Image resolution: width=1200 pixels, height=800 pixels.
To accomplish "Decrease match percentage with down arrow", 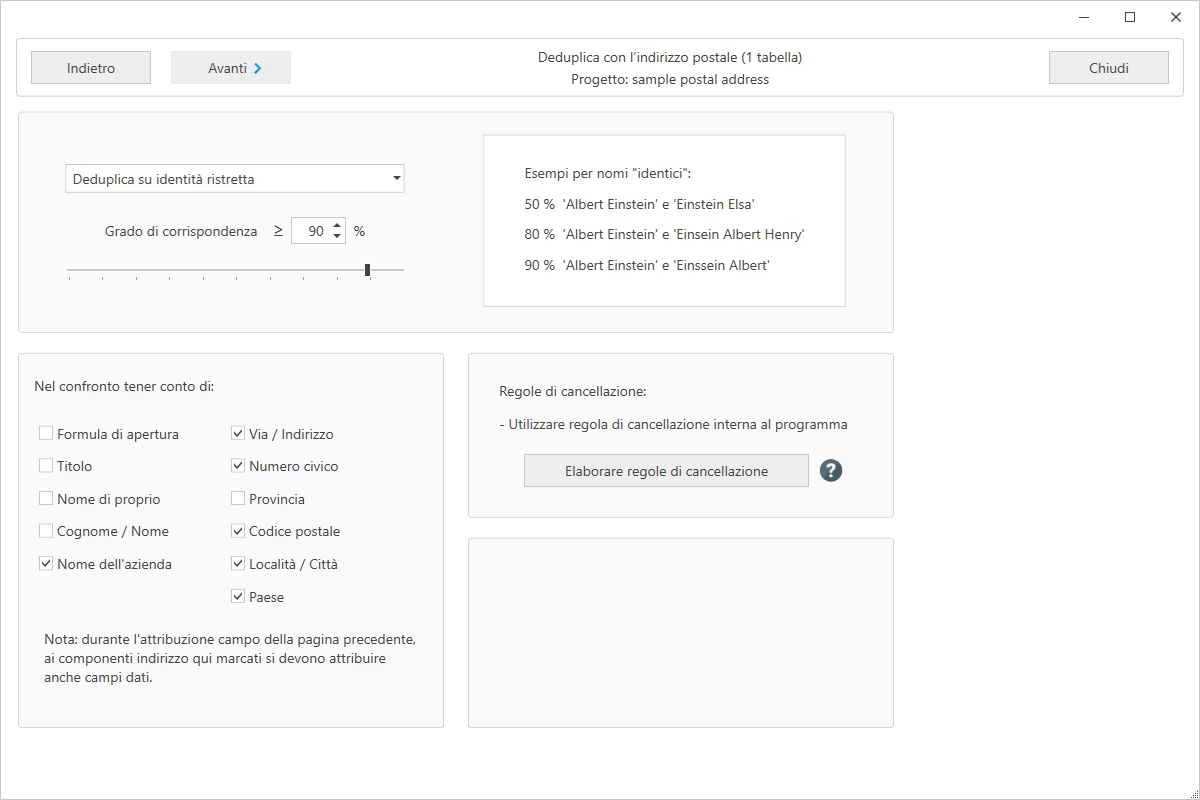I will tap(337, 237).
